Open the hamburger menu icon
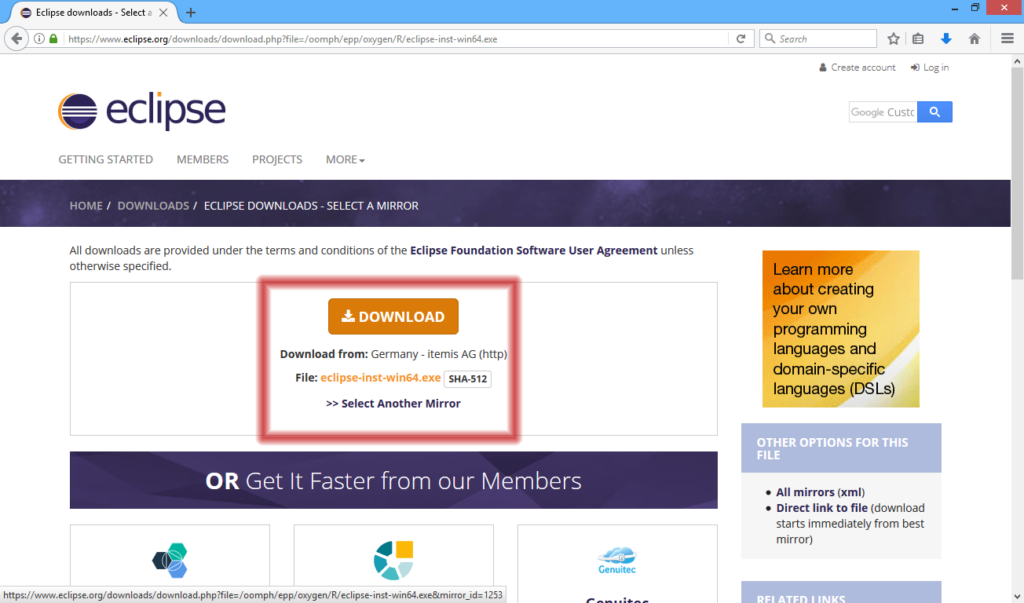Image resolution: width=1024 pixels, height=603 pixels. coord(1008,39)
